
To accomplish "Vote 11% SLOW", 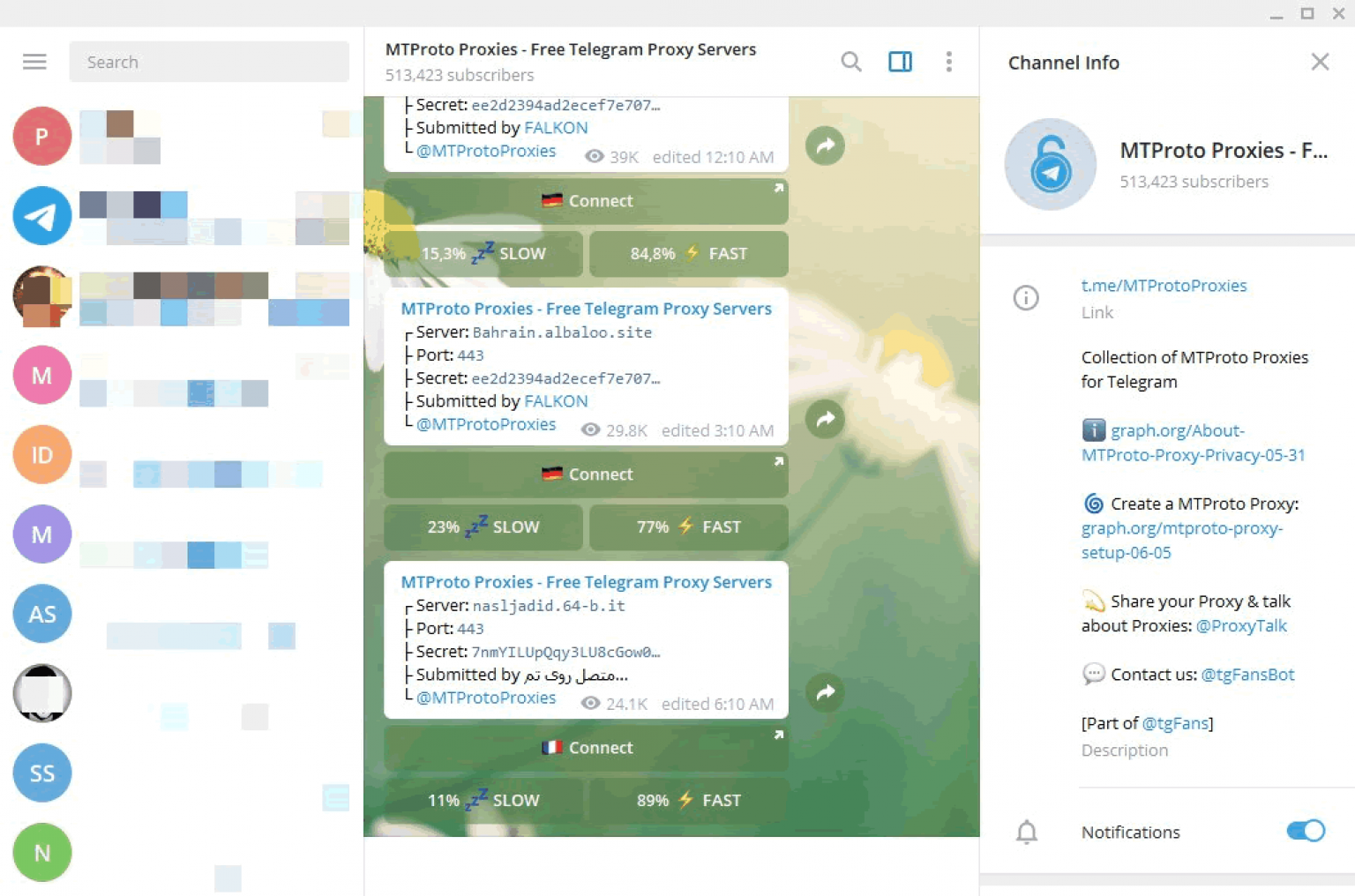I will (x=483, y=801).
